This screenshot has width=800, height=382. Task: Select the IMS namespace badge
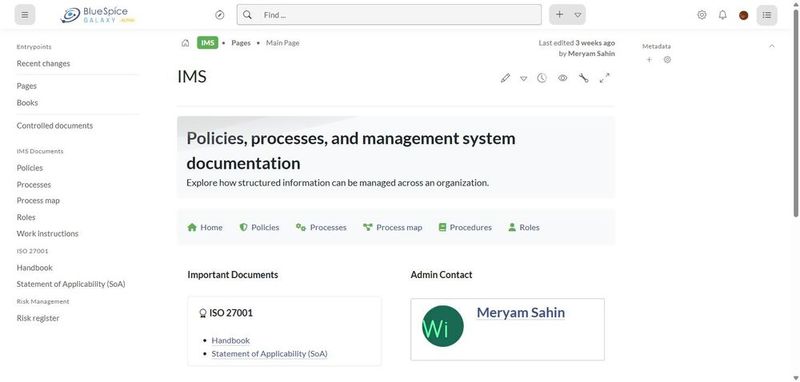(x=208, y=43)
